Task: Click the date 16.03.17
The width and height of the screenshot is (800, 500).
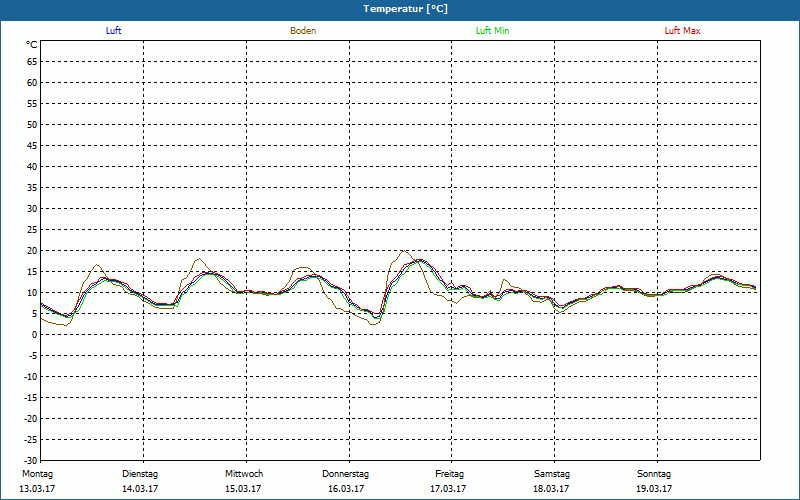Action: [346, 489]
